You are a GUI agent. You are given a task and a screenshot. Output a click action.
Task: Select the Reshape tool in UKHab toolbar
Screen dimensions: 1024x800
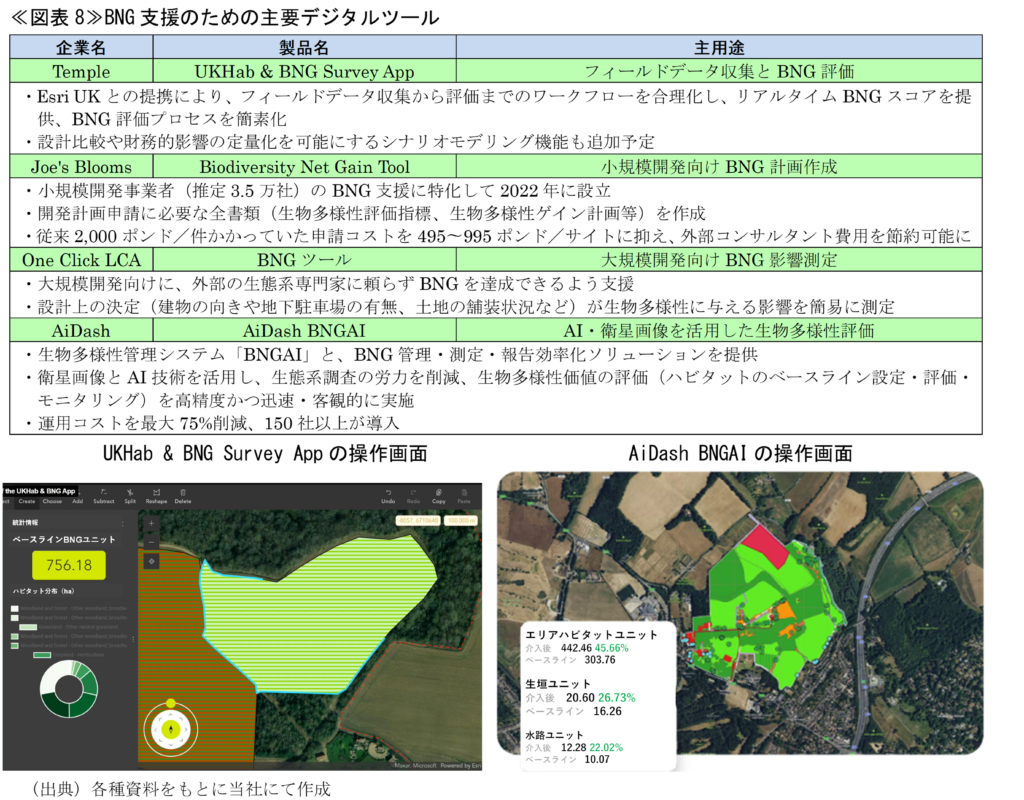pyautogui.click(x=156, y=496)
